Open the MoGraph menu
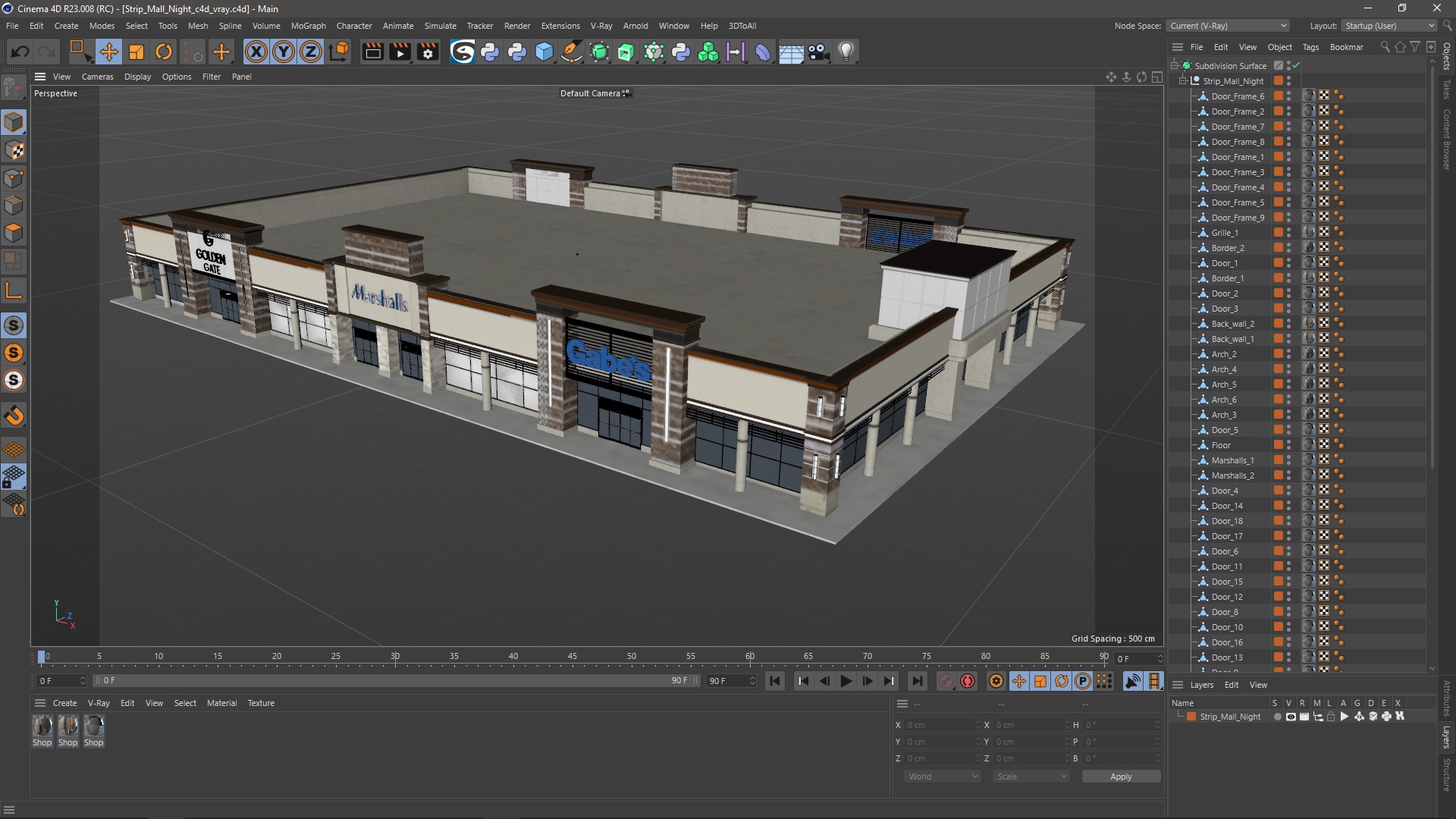The width and height of the screenshot is (1456, 819). (x=308, y=26)
